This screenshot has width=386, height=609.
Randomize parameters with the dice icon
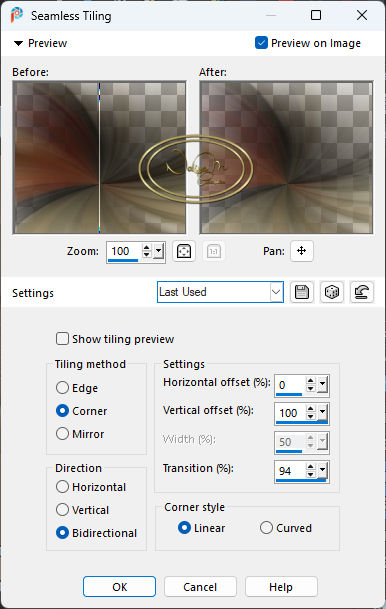tap(332, 292)
